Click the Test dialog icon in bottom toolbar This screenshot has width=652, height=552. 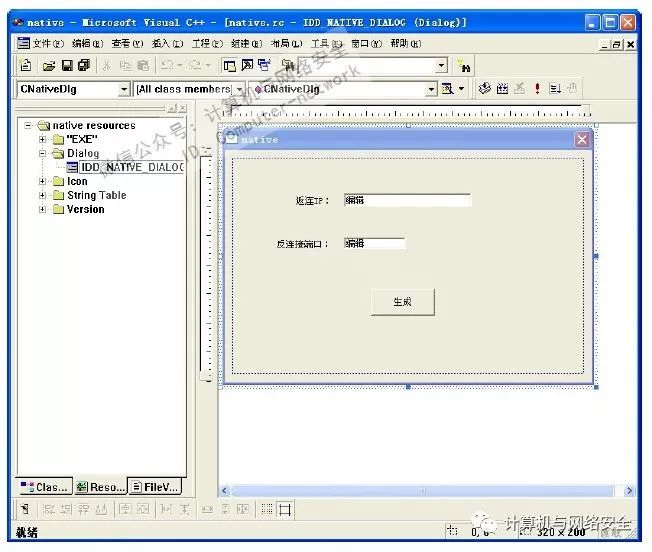tap(25, 509)
